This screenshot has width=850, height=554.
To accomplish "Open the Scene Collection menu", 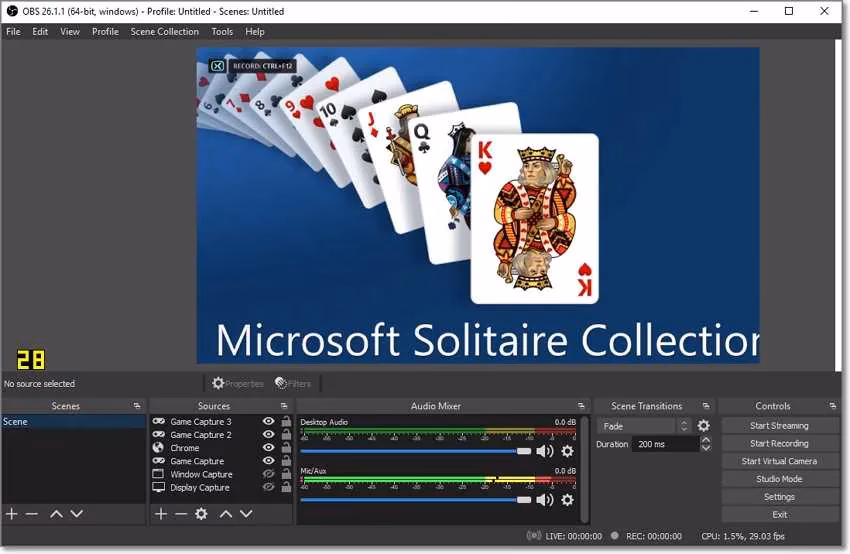I will click(x=165, y=31).
